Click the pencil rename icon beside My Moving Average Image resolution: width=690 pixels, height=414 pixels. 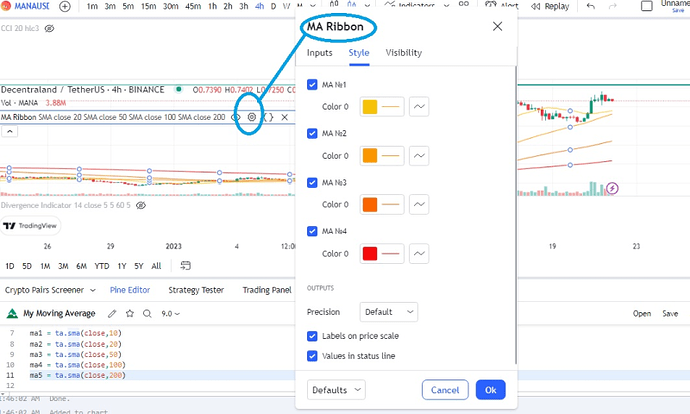coord(112,313)
